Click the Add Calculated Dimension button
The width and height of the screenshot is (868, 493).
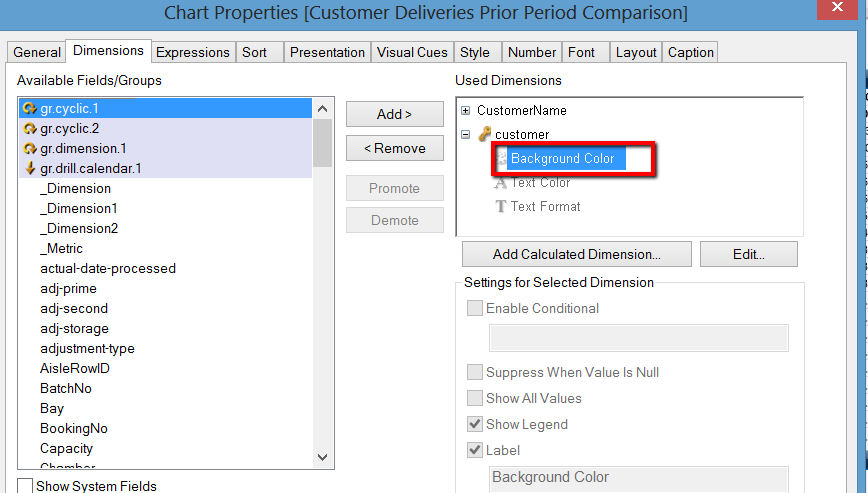tap(576, 254)
